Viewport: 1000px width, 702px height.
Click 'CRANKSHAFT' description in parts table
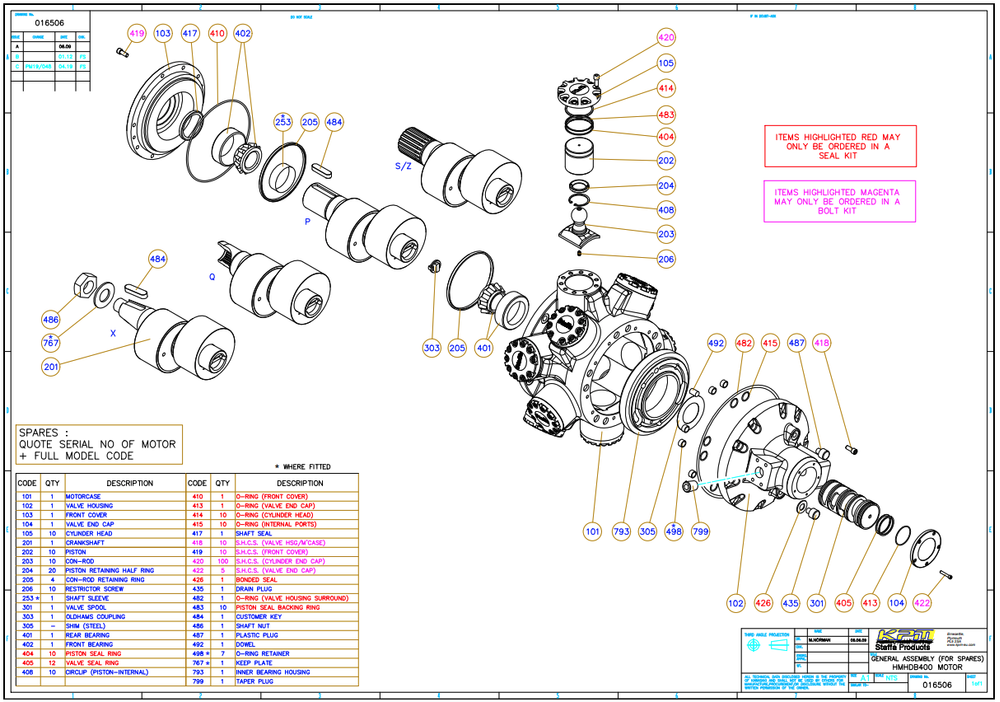pos(85,543)
